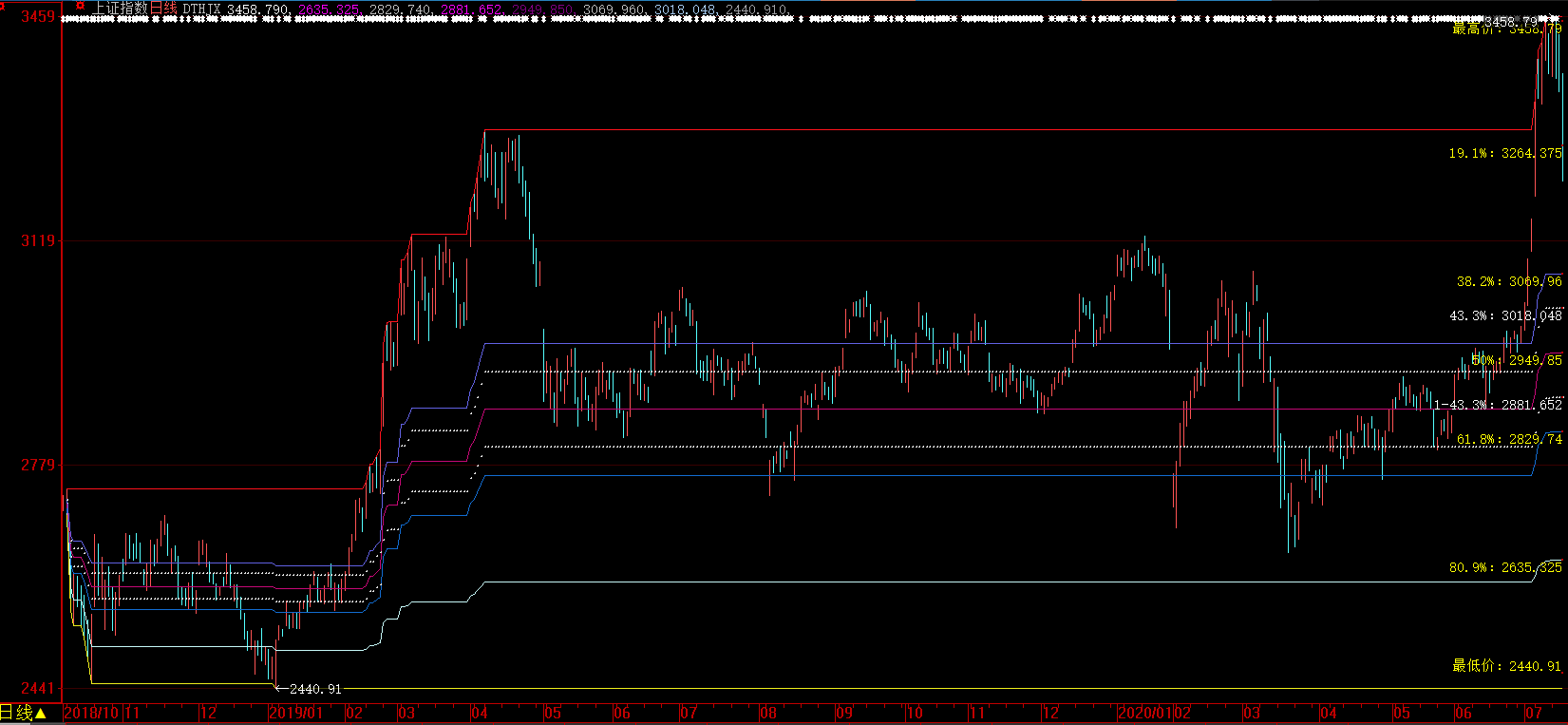
Task: Click the 38.2%: 3069.96 level label
Action: 1509,281
